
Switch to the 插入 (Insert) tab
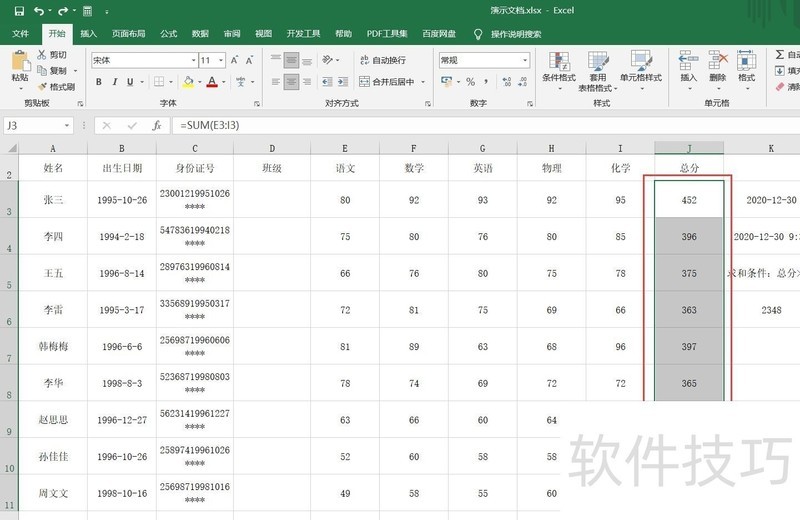click(x=89, y=33)
